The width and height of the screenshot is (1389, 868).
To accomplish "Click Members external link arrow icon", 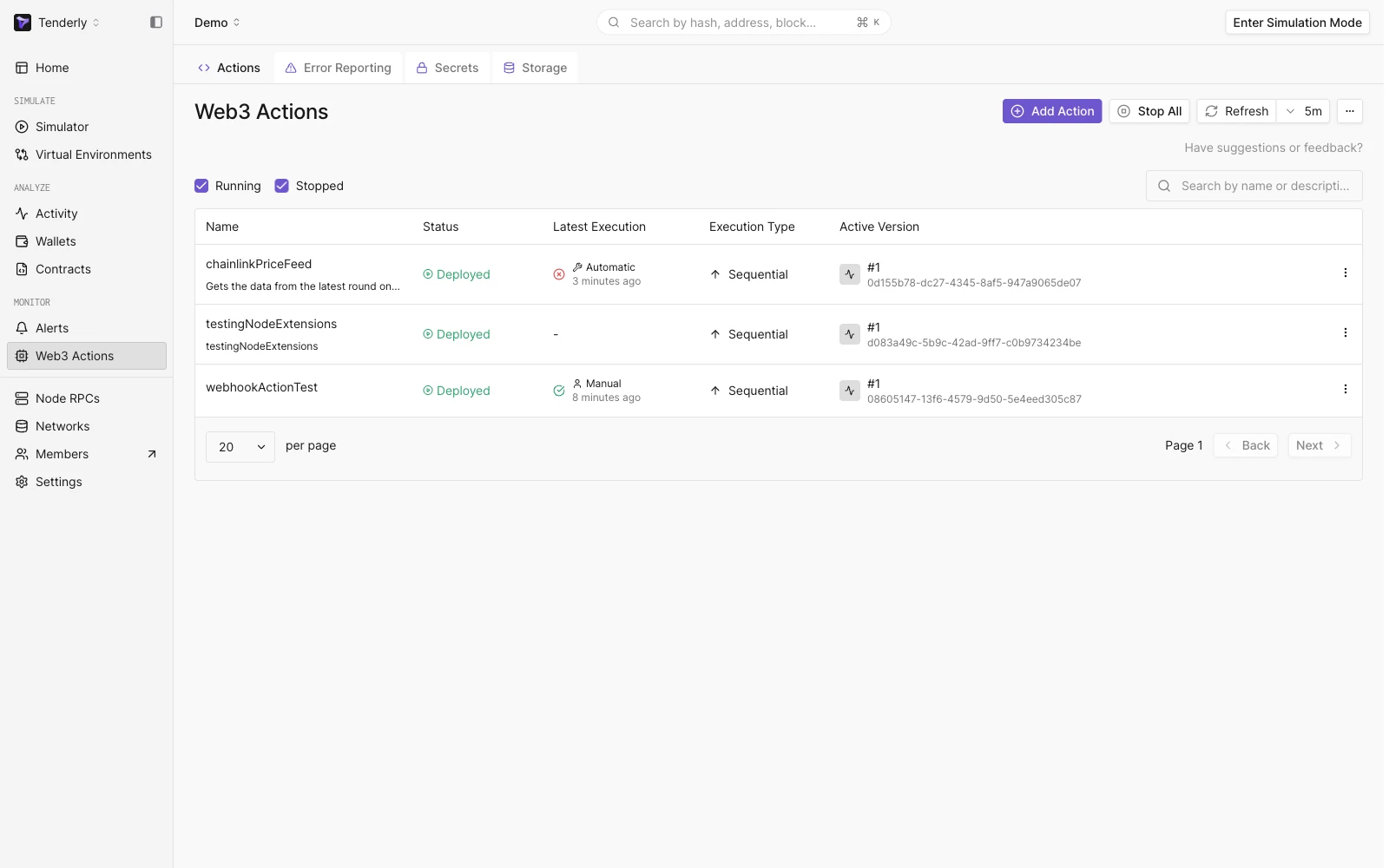I will [152, 454].
